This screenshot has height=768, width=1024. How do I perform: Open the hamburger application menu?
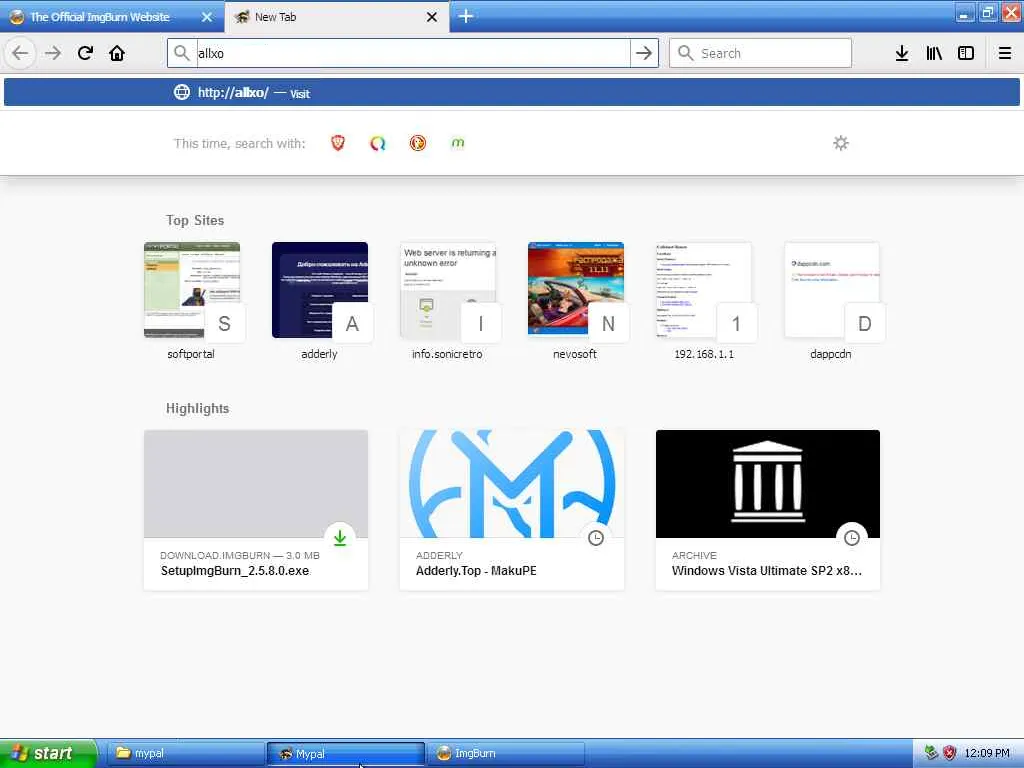point(1005,53)
